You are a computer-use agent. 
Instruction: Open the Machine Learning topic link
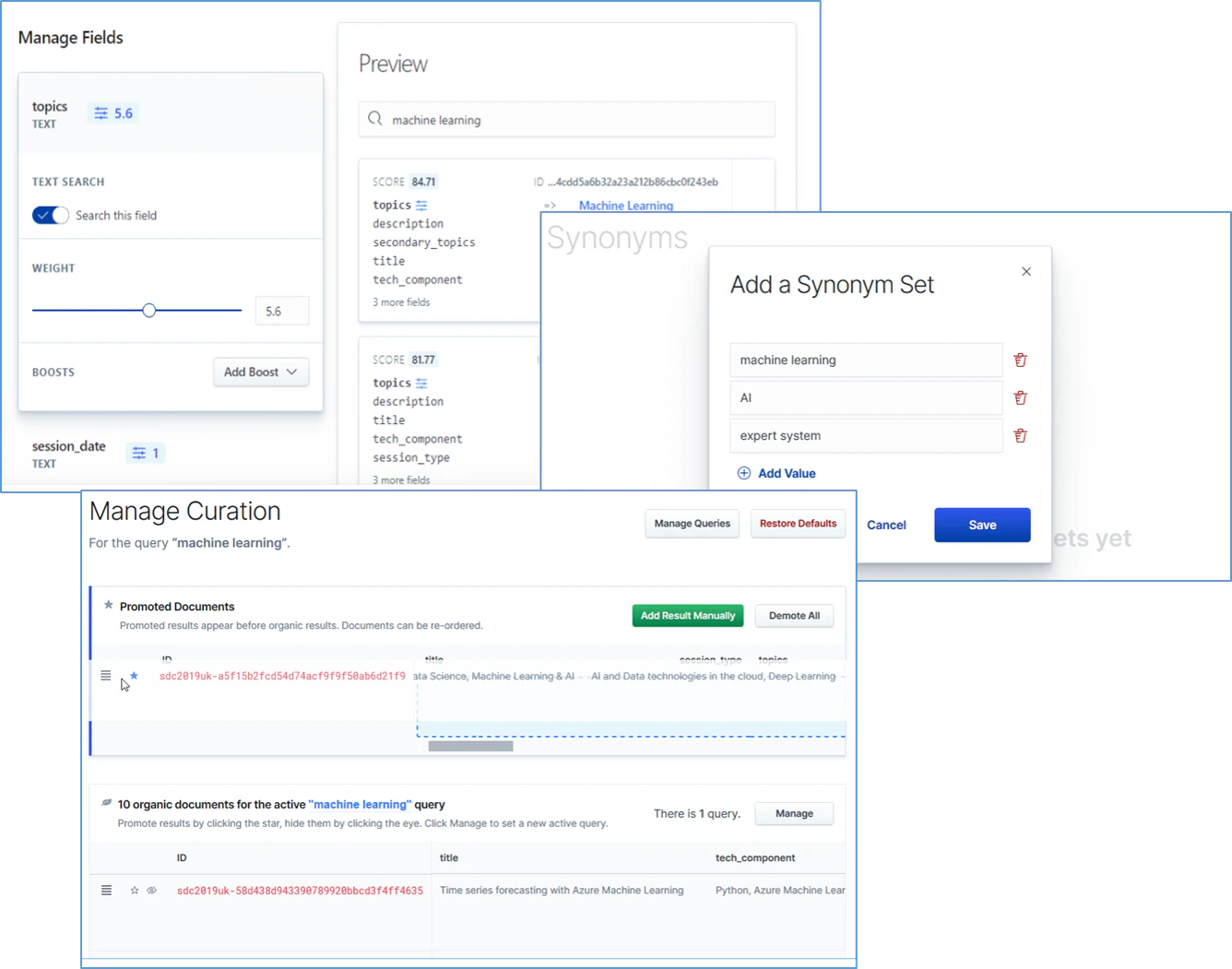(x=626, y=206)
